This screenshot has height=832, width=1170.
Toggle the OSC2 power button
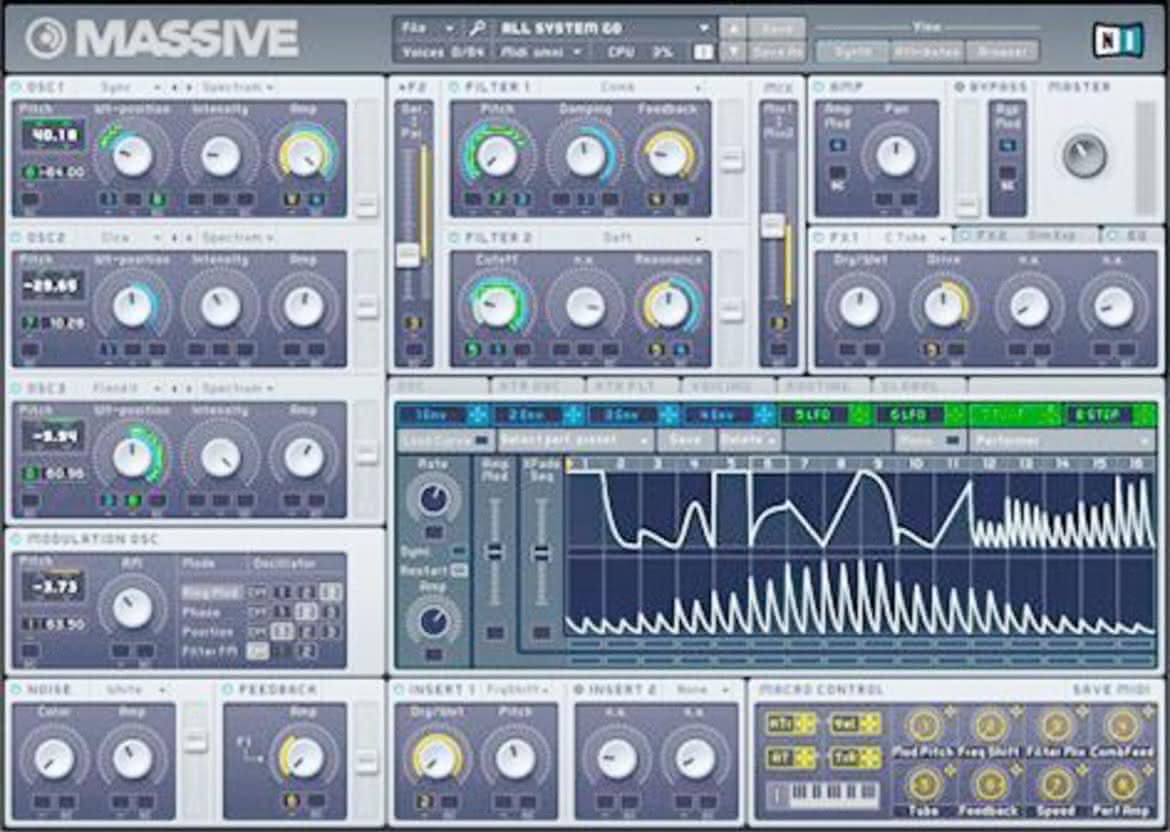click(16, 238)
